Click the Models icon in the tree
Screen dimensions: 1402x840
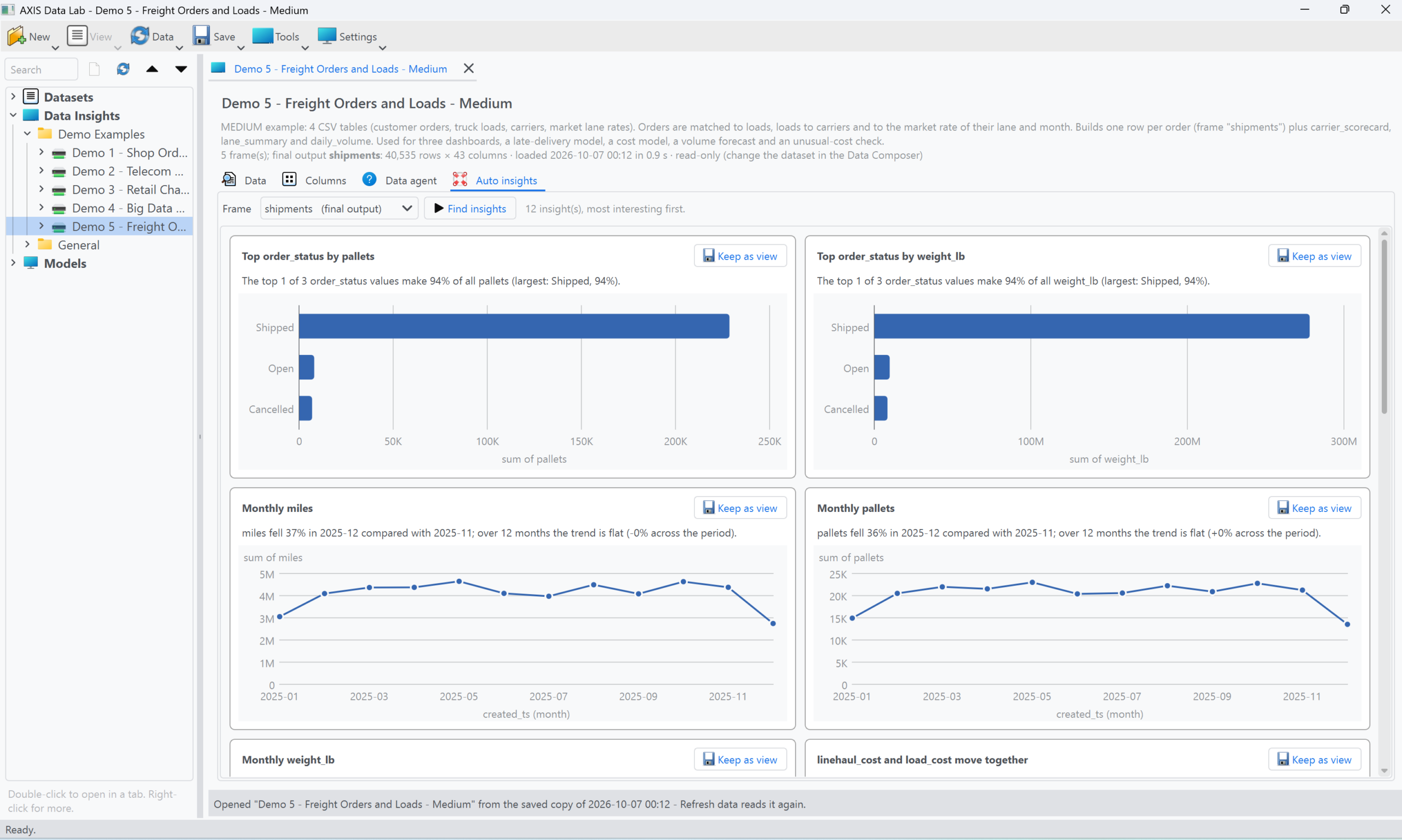31,263
